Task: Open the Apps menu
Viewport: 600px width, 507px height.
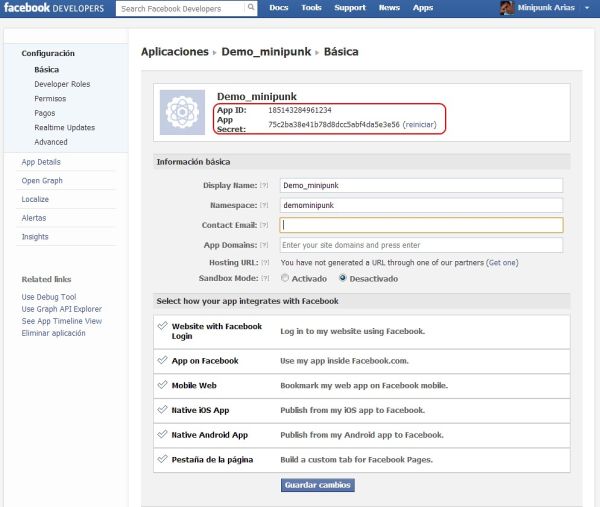Action: [423, 8]
